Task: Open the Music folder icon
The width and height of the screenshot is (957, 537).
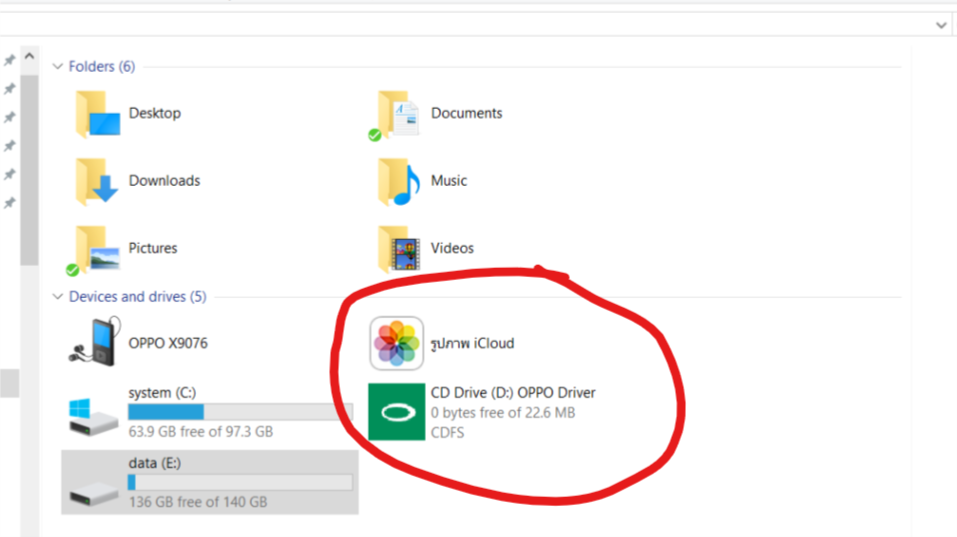Action: click(x=399, y=181)
